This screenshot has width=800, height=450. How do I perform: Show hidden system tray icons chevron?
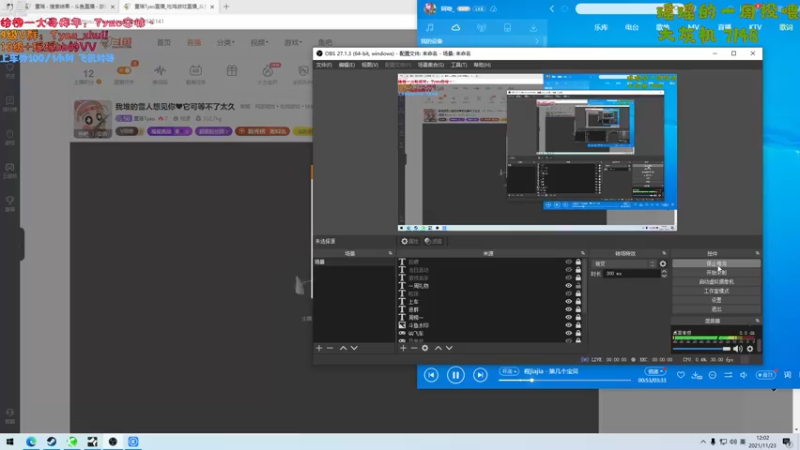tap(703, 442)
